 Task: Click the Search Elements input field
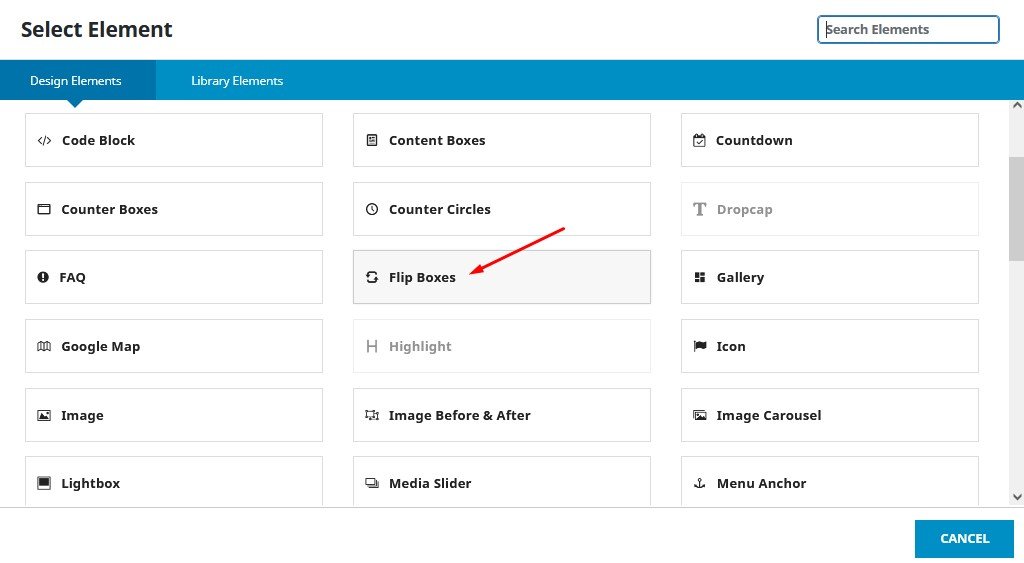pos(908,30)
